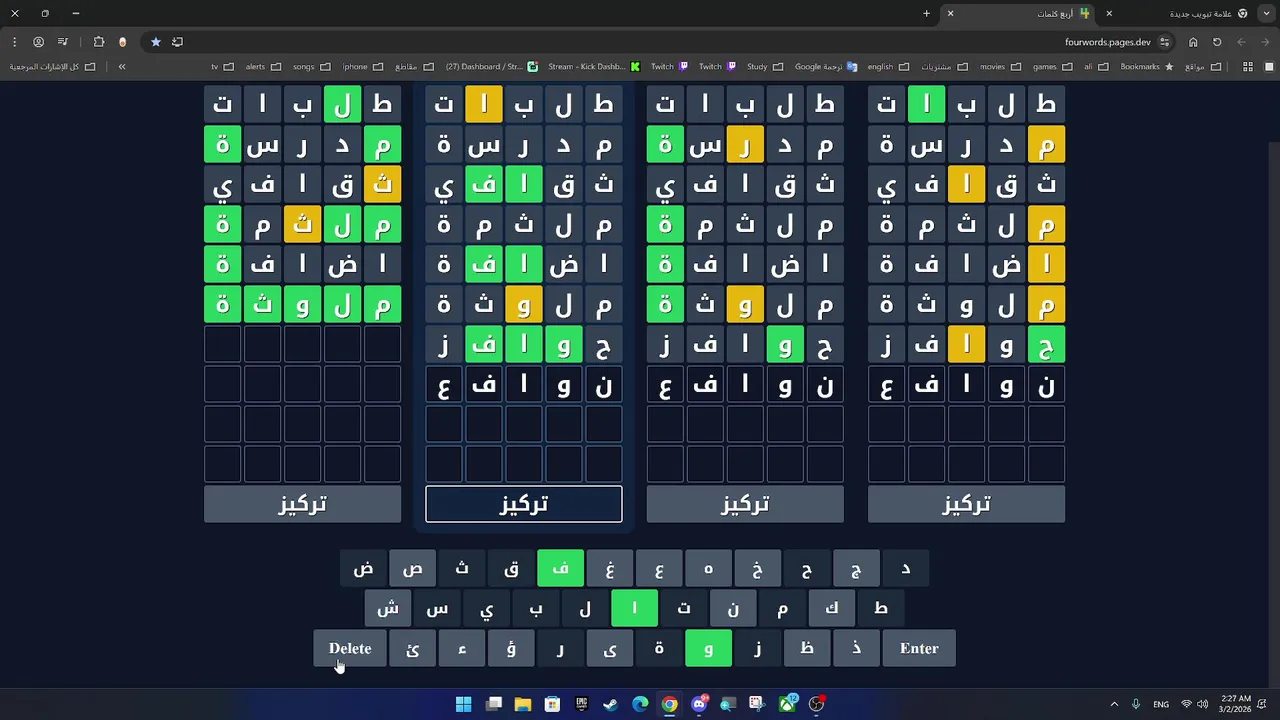Open the english bookmarks folder

point(887,67)
